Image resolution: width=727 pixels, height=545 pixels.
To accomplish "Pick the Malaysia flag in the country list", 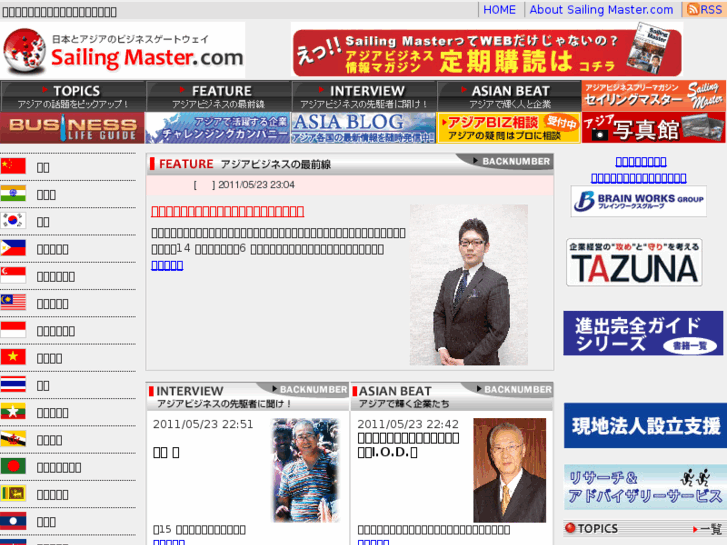I will pos(13,302).
